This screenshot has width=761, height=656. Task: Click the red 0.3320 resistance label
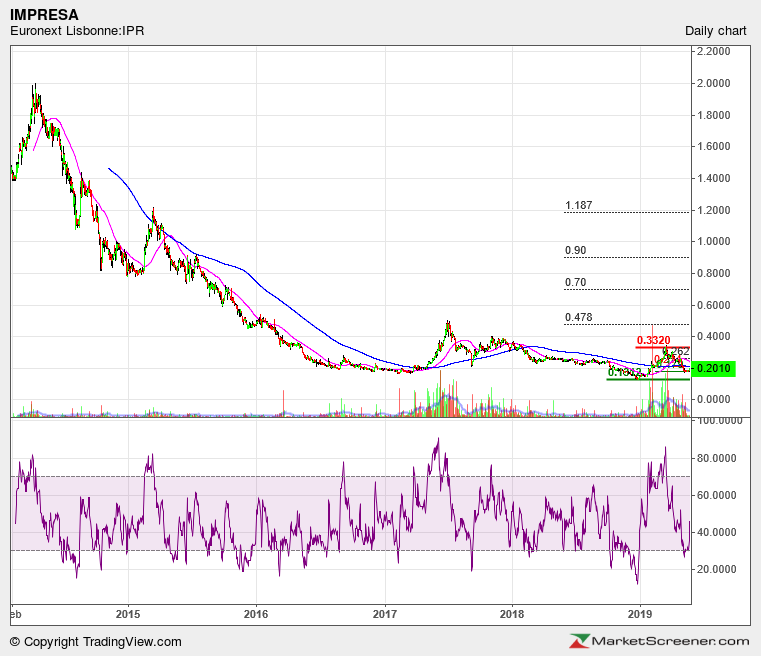click(x=654, y=340)
